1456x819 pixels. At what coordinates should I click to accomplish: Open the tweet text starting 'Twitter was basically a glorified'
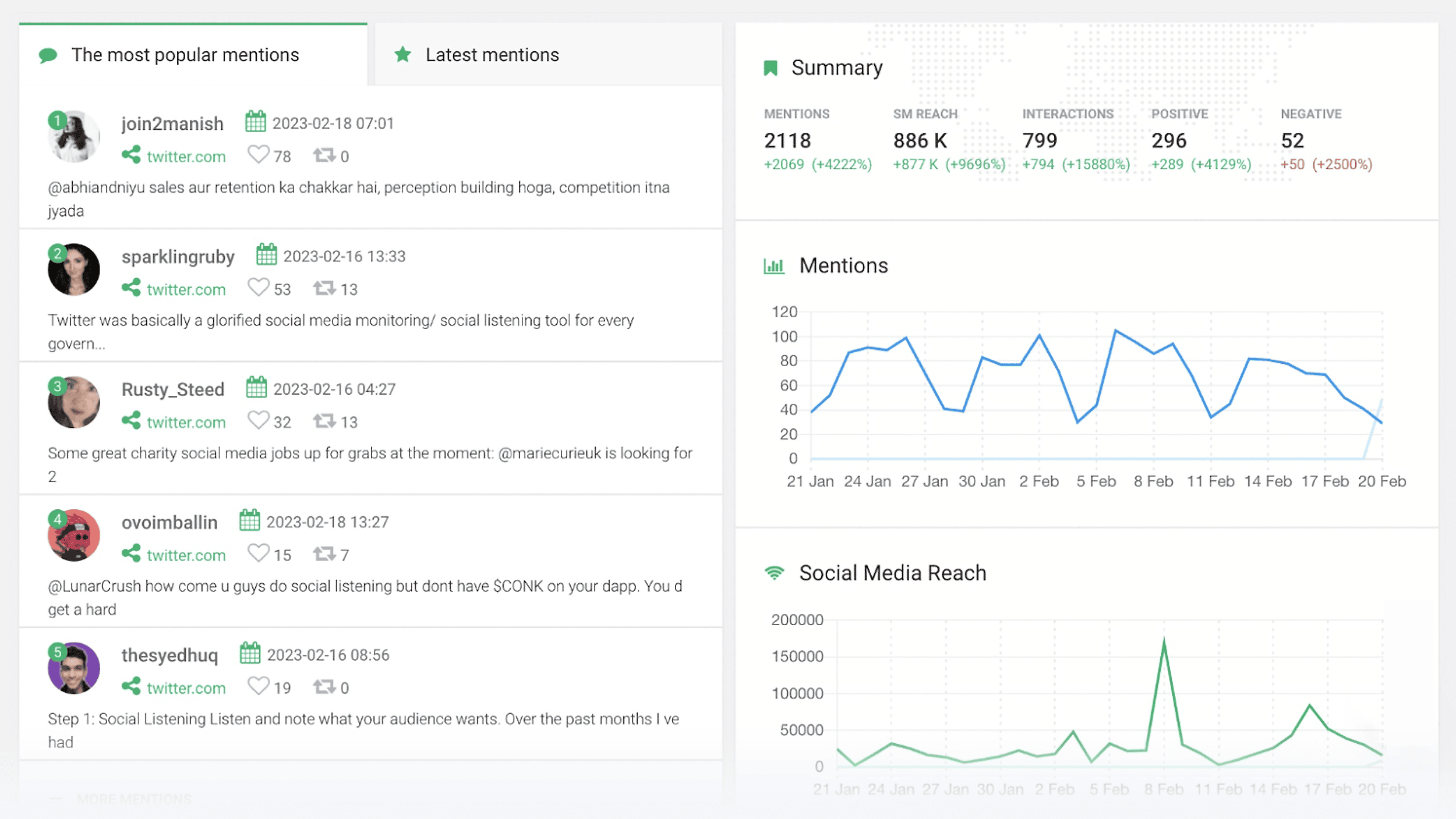341,332
